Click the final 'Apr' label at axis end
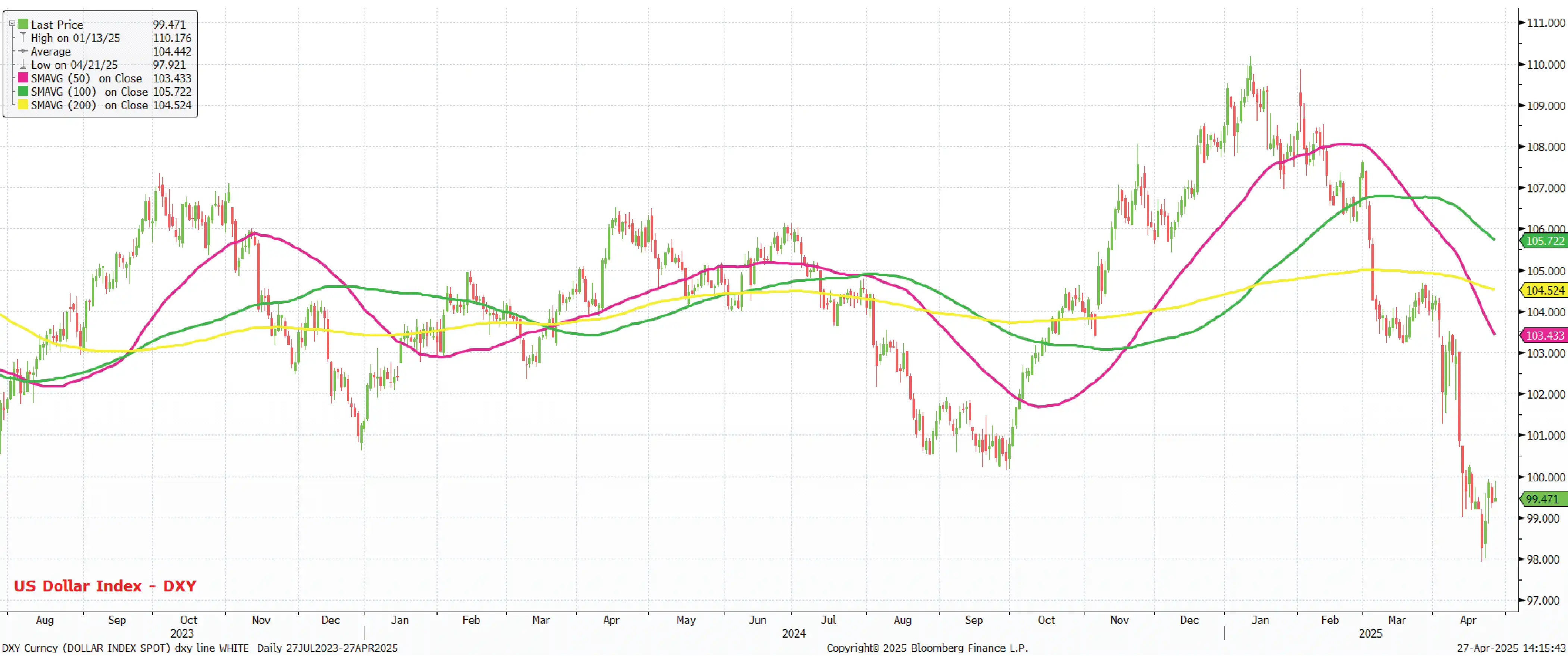This screenshot has height=663, width=1568. [x=1468, y=620]
